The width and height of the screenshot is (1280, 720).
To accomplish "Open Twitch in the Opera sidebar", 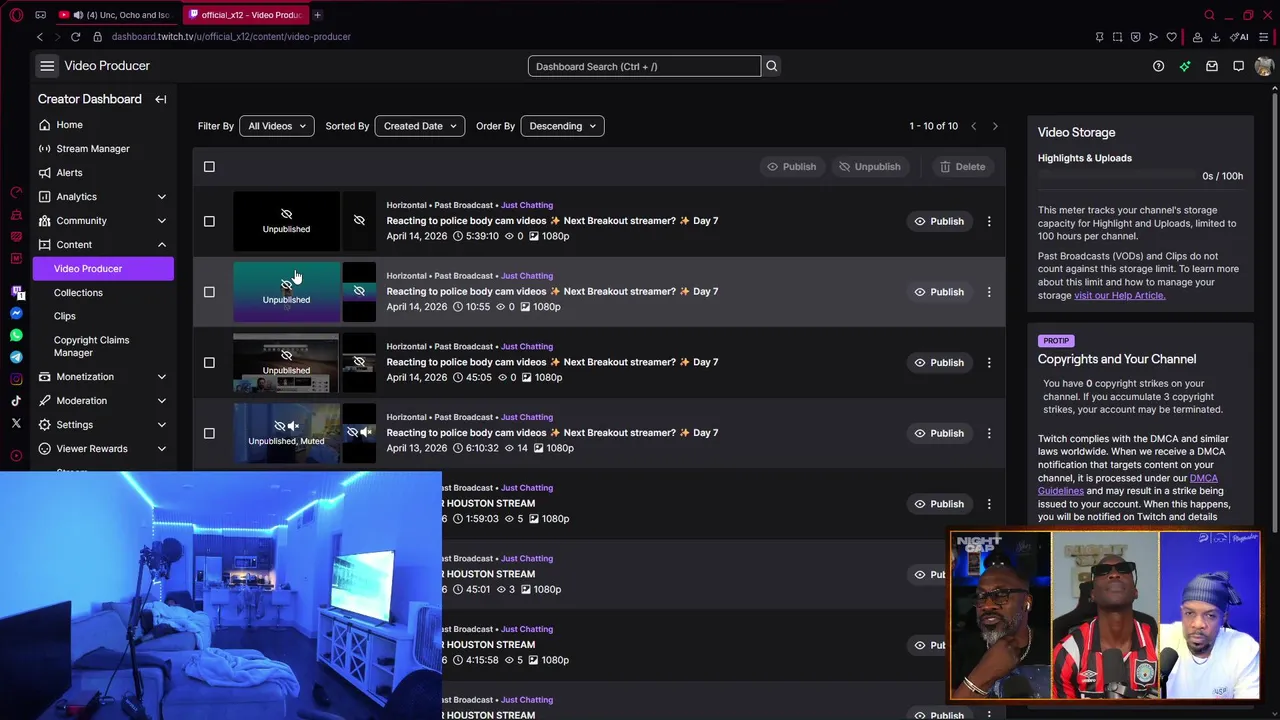I will [16, 291].
